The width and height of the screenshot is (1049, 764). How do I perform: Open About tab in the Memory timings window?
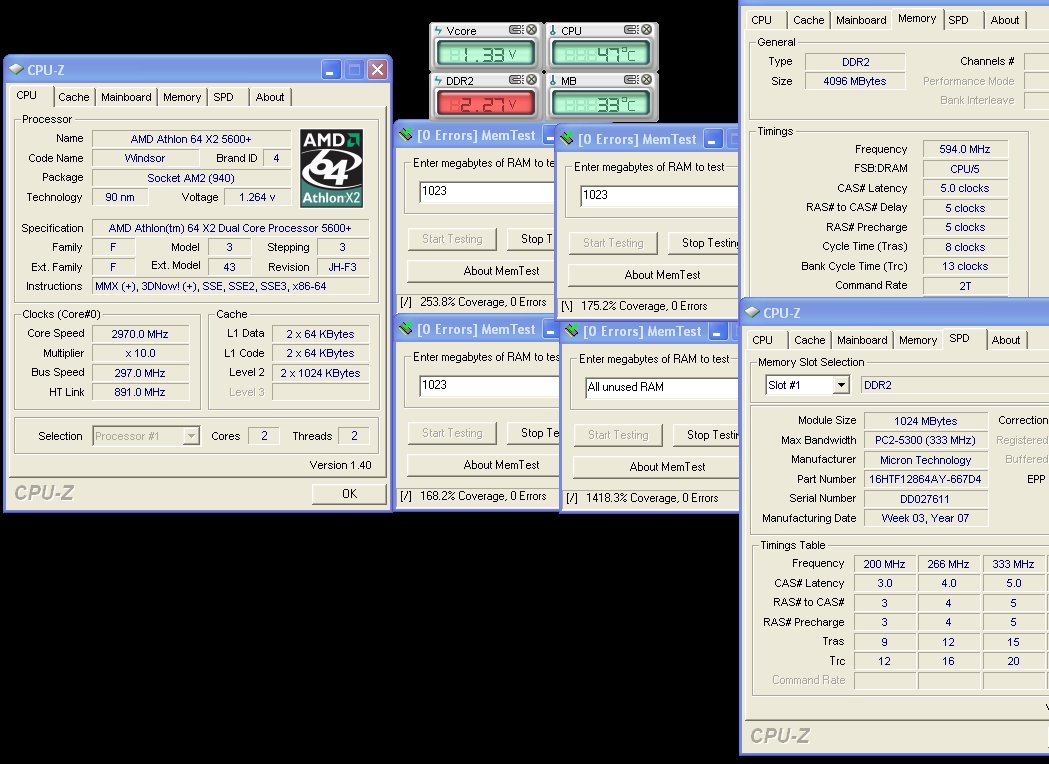click(1005, 20)
